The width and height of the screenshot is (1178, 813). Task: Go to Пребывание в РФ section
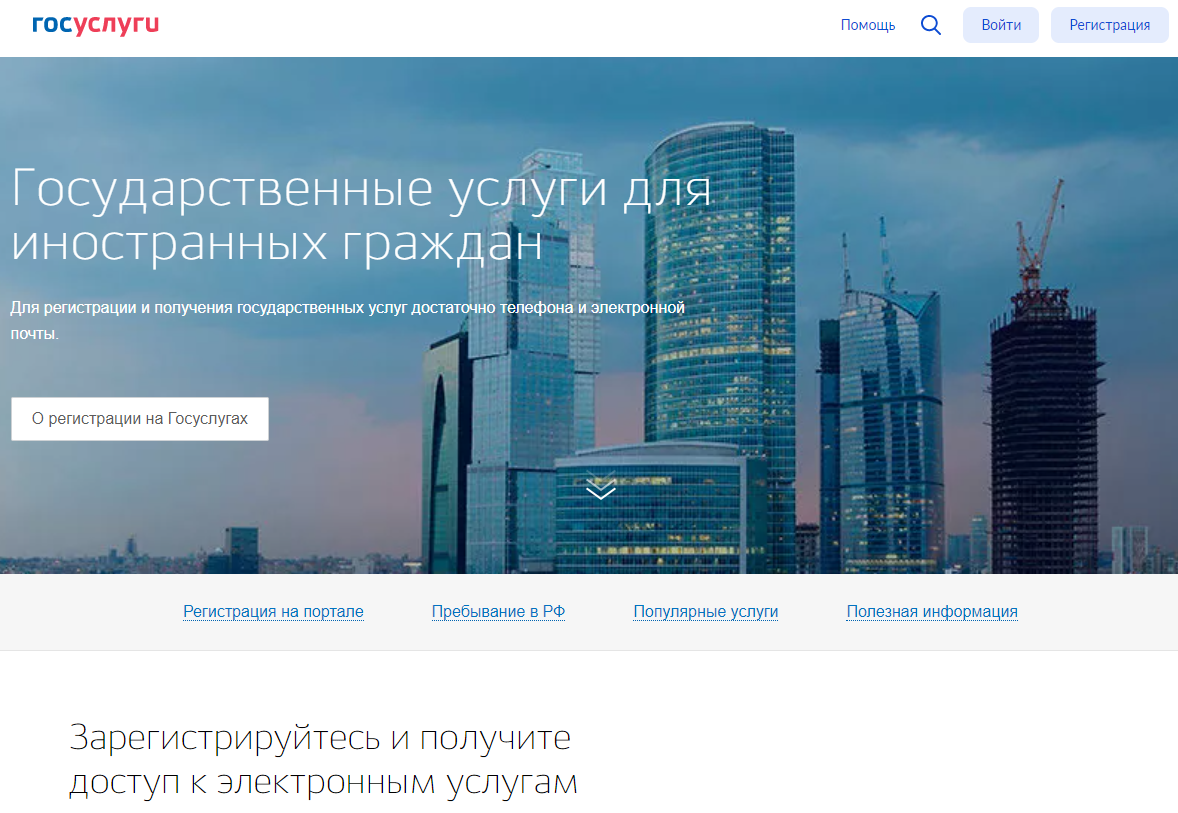[498, 612]
